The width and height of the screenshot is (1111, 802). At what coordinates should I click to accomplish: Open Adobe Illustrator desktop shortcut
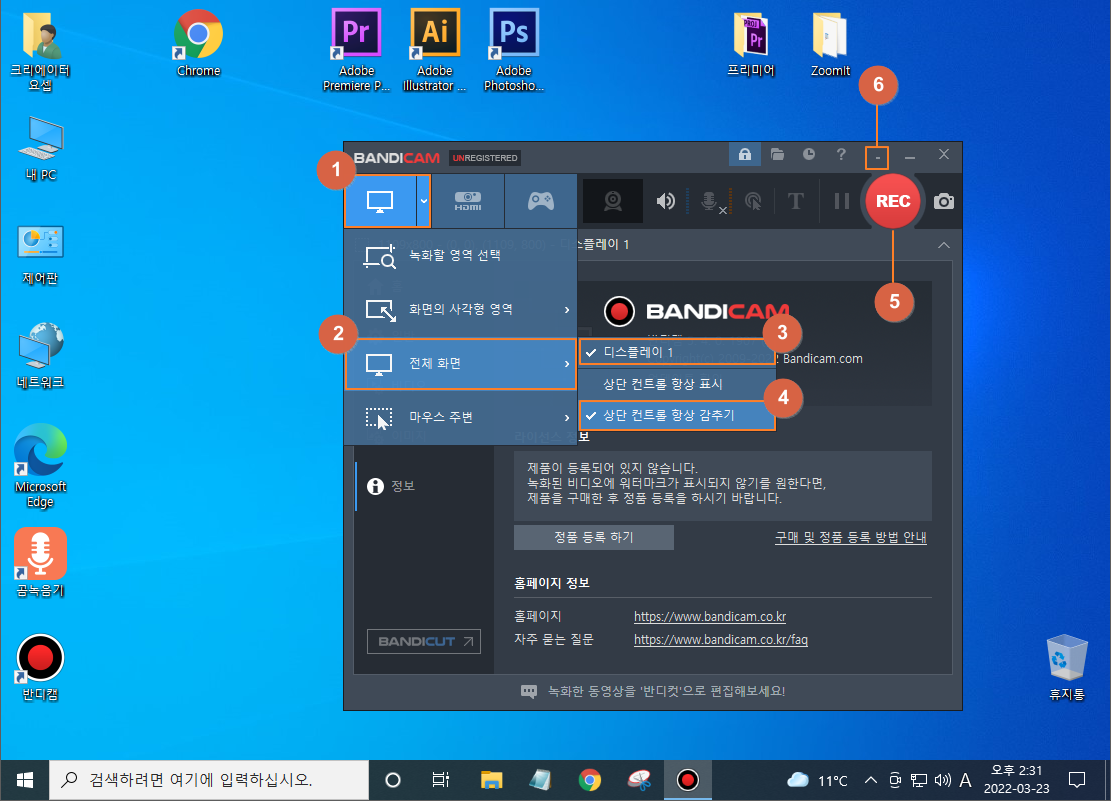click(x=434, y=50)
